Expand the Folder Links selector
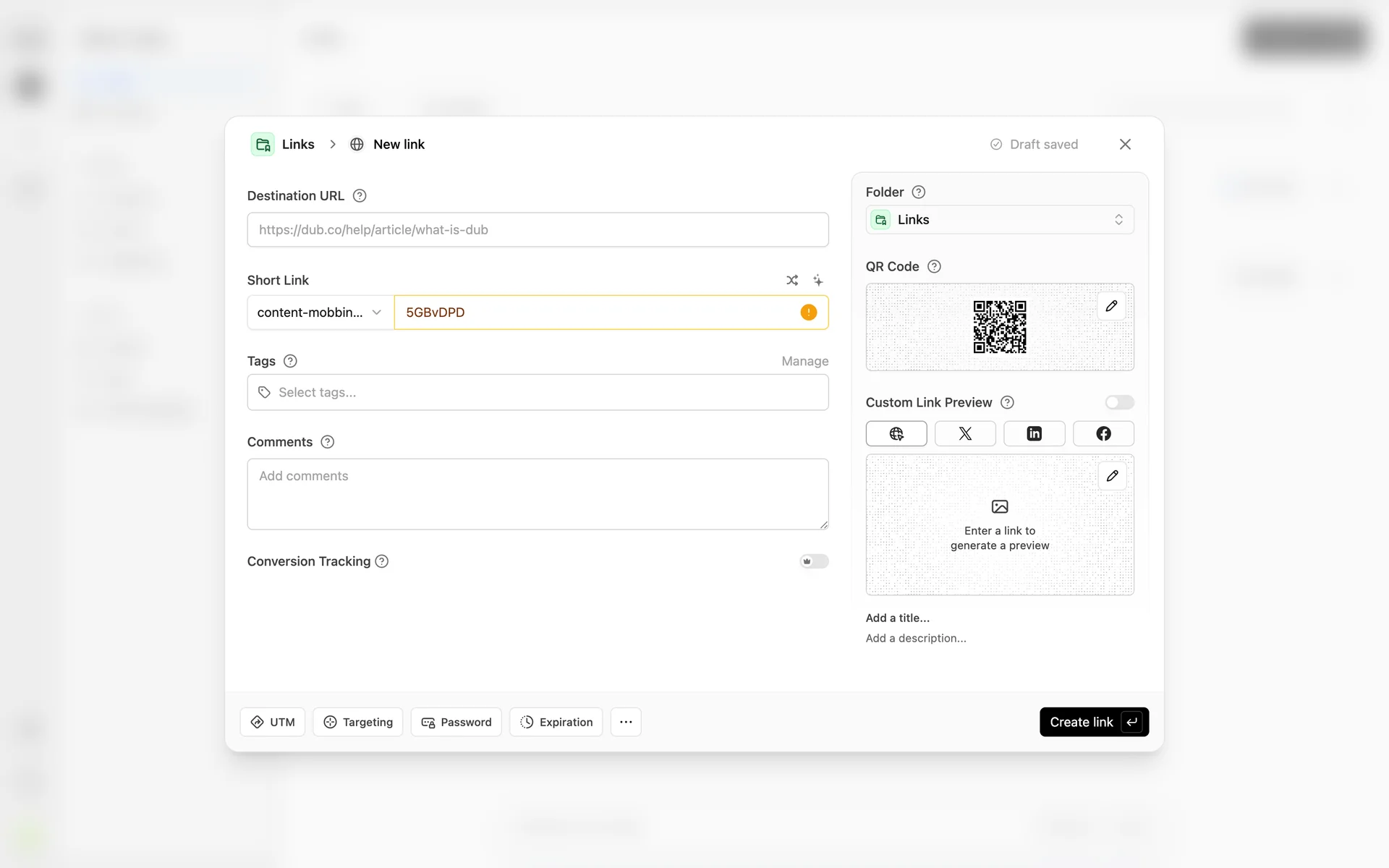Screen dimensions: 1389x868 coord(999,220)
